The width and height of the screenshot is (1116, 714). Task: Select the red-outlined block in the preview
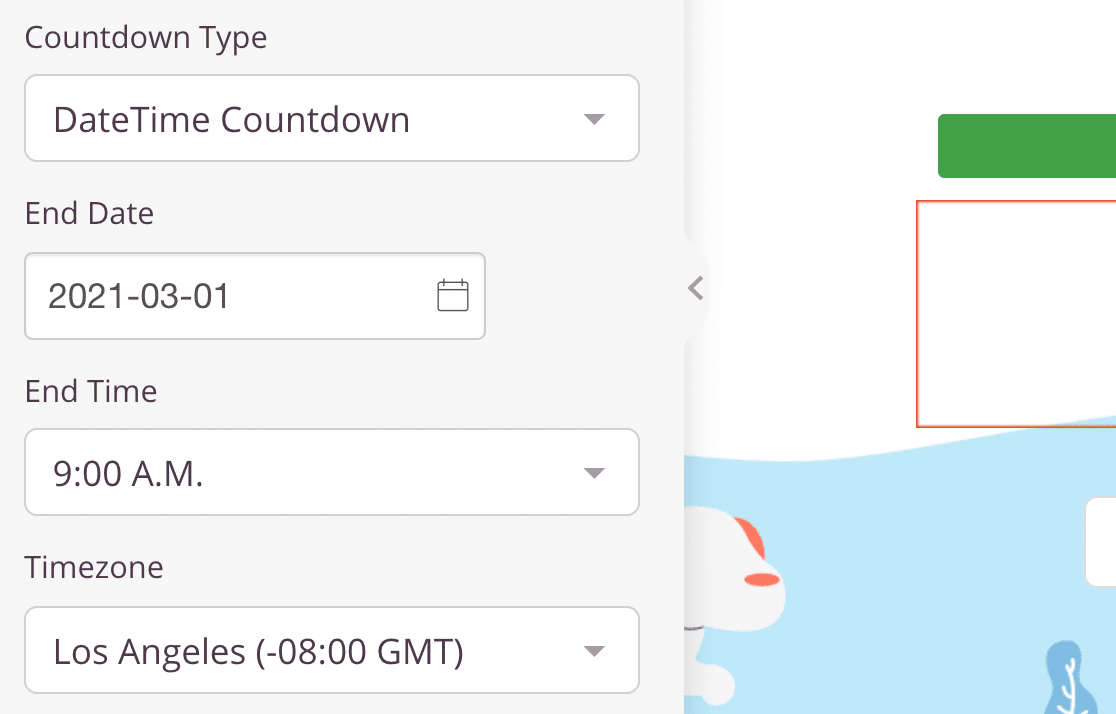[x=1016, y=314]
